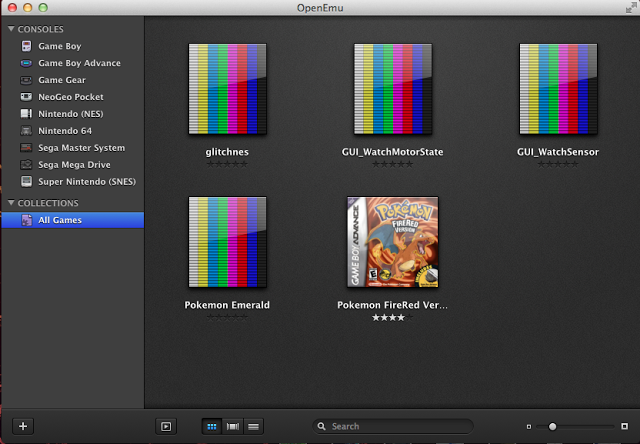Add a new collection with plus button

click(23, 426)
